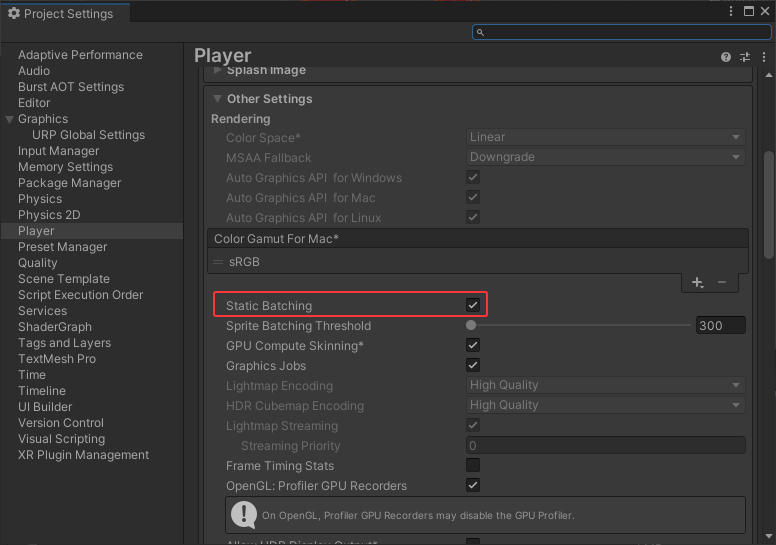
Task: Select Quality in the settings sidebar
Action: [38, 263]
